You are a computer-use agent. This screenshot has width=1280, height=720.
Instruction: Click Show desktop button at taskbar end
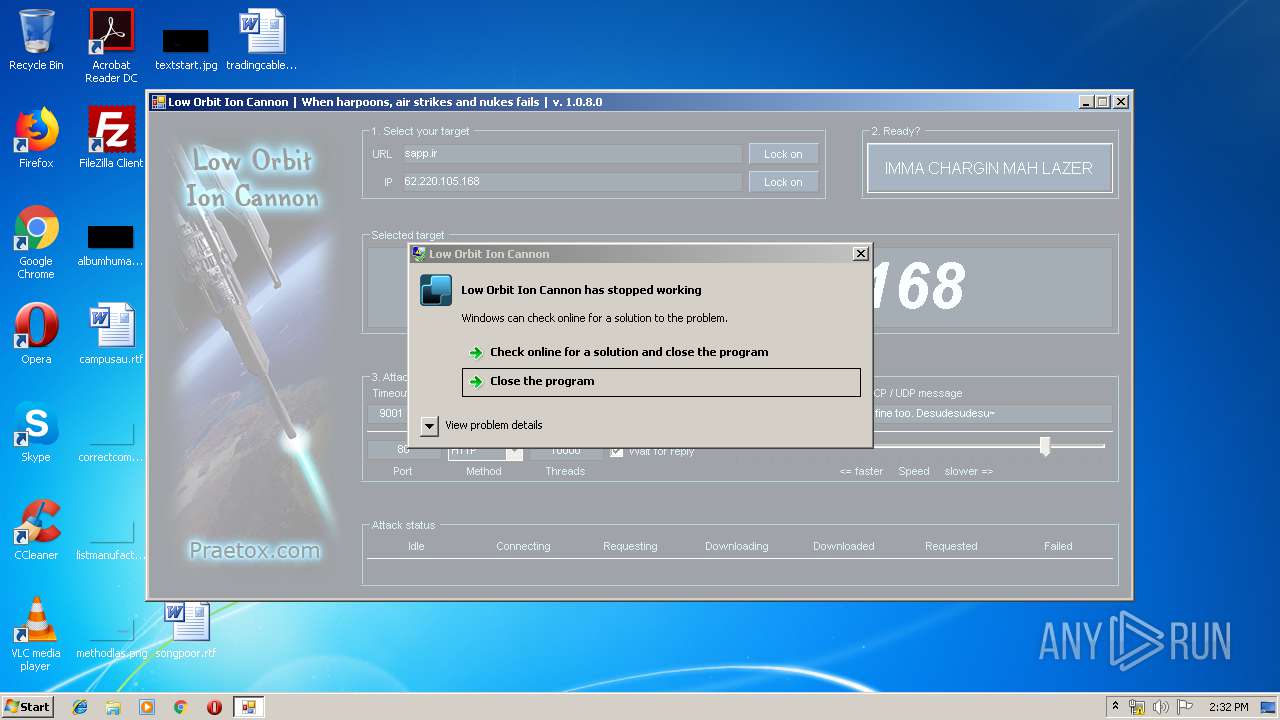click(x=1268, y=707)
